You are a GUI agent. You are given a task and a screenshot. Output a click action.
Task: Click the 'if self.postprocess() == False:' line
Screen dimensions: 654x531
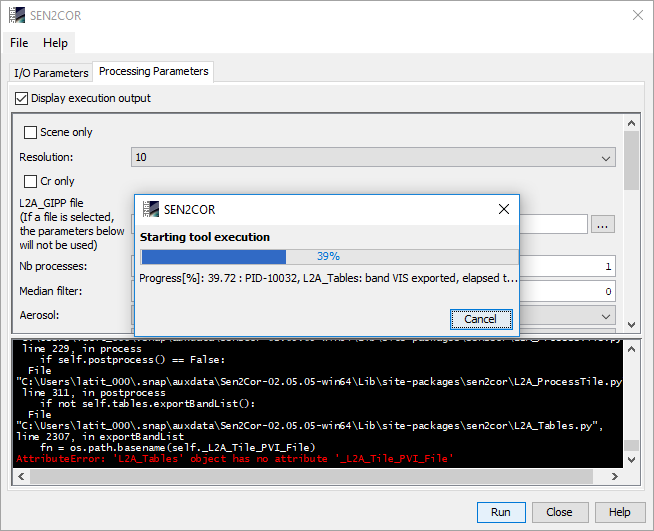point(132,360)
